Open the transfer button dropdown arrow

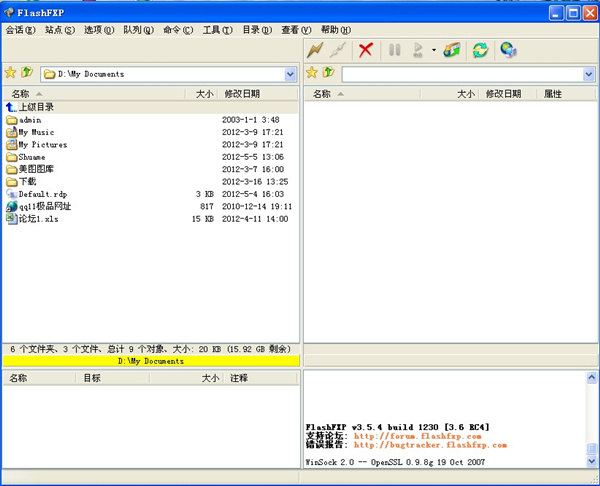tap(433, 50)
